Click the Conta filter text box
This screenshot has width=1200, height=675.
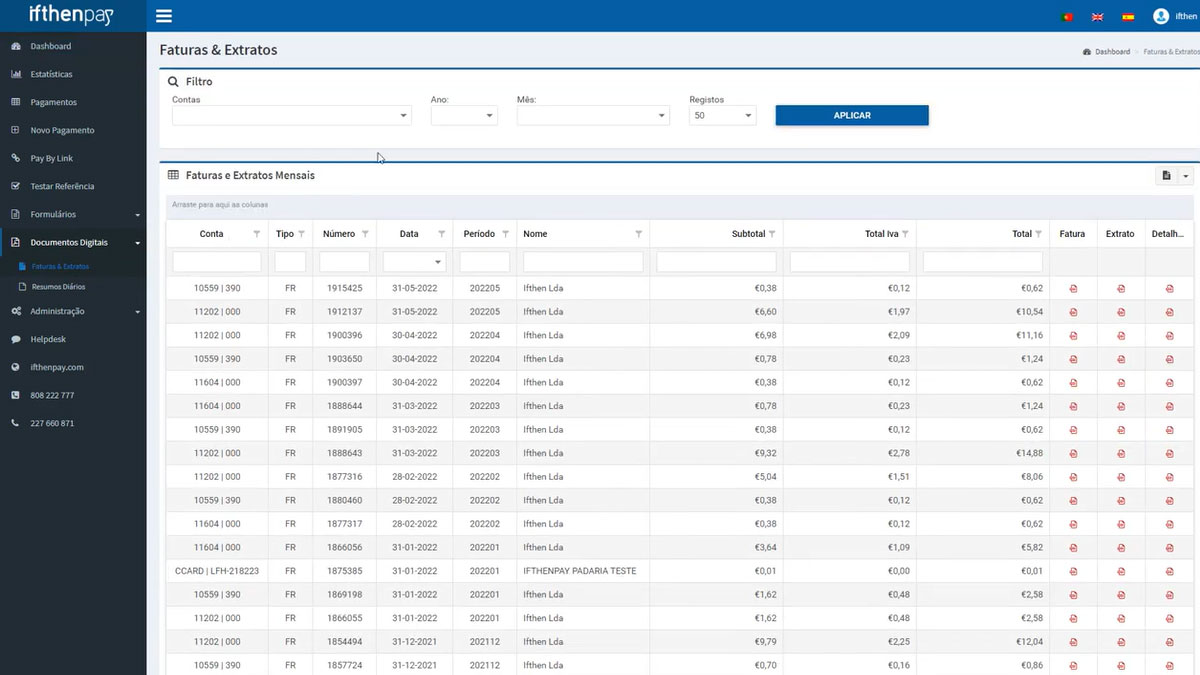point(217,262)
